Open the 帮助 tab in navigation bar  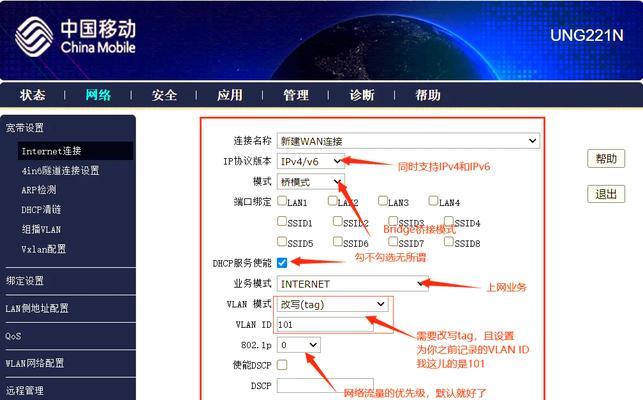pyautogui.click(x=428, y=95)
